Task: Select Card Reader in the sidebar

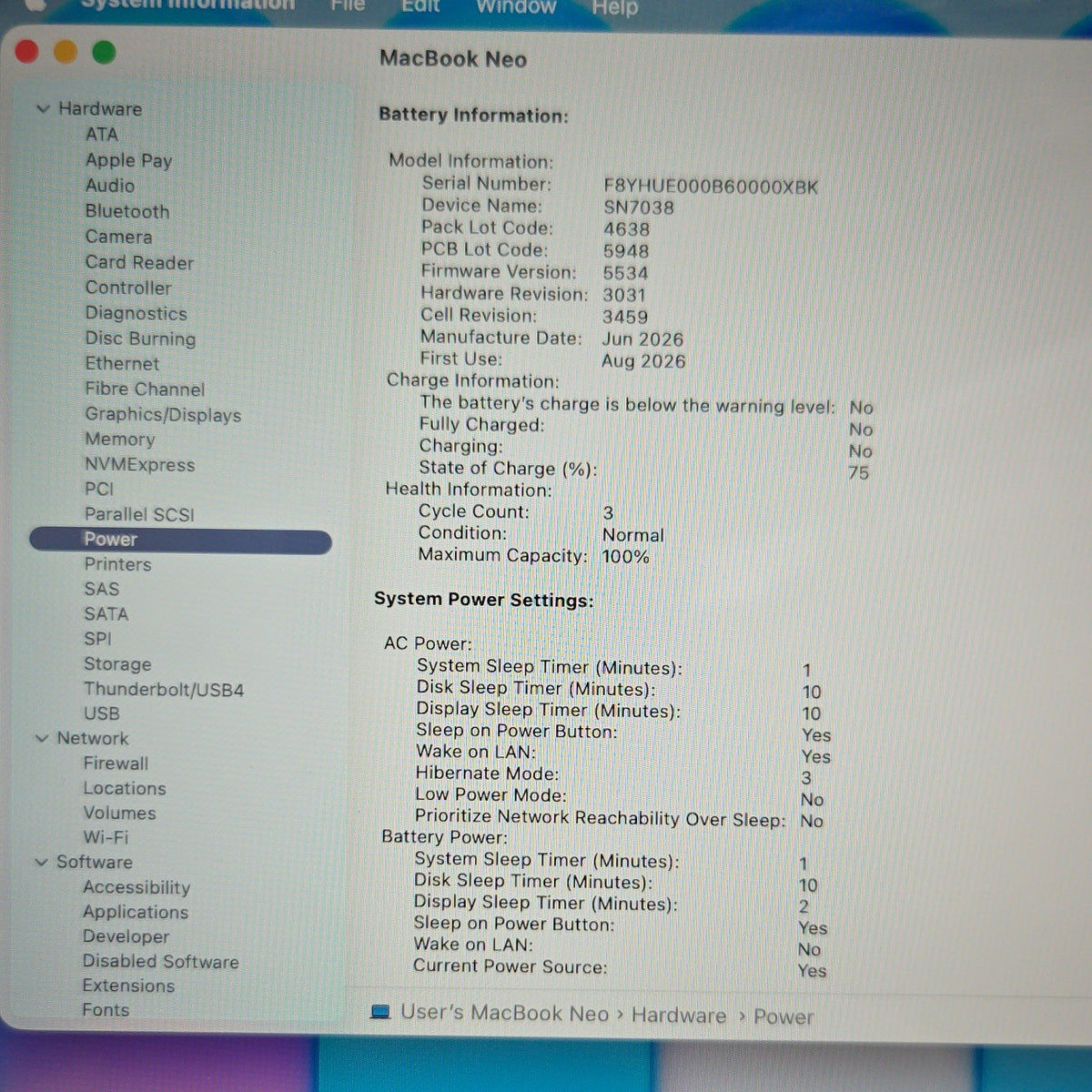Action: tap(139, 262)
